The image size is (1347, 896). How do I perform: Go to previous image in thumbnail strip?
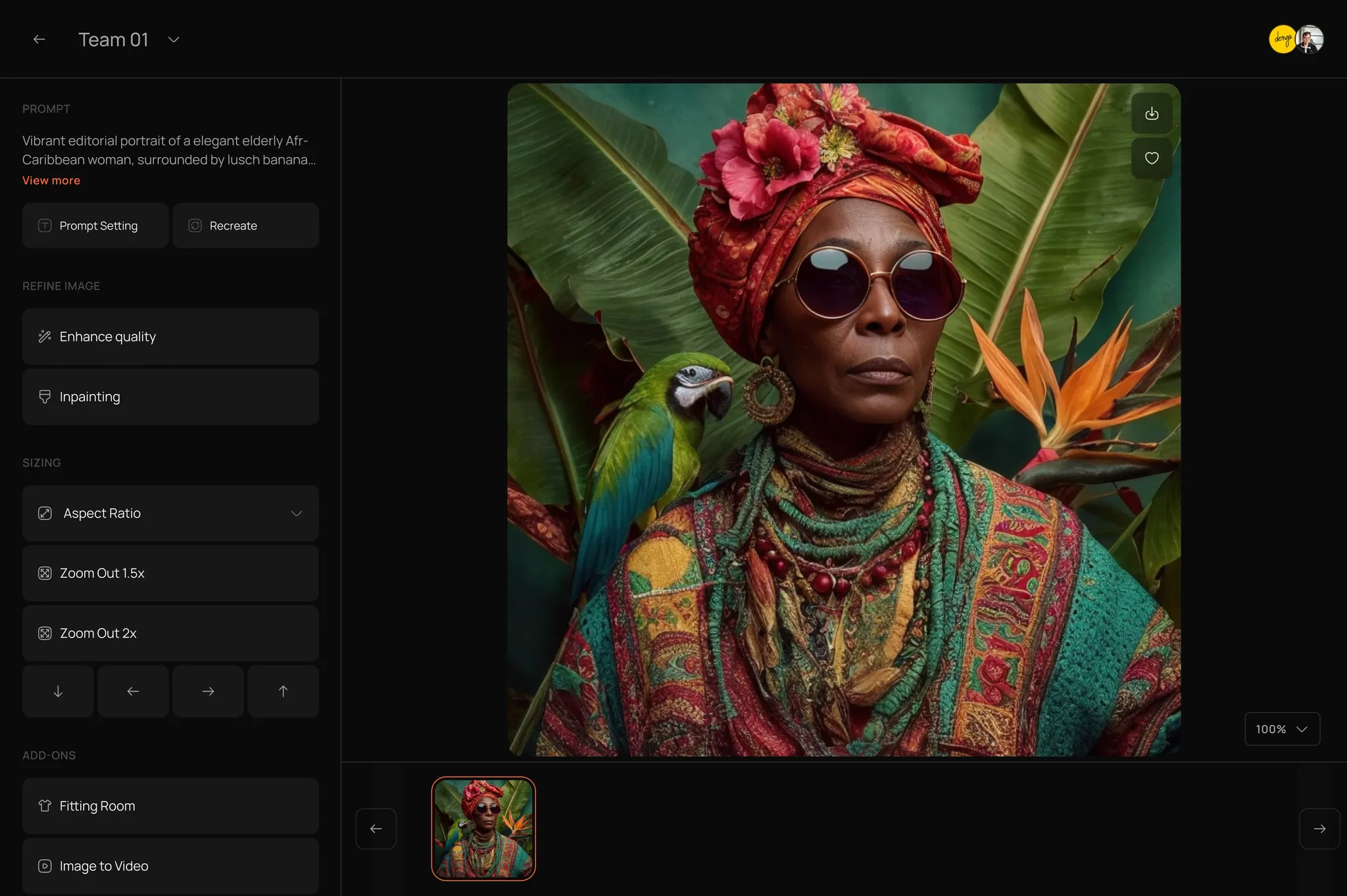(x=376, y=828)
